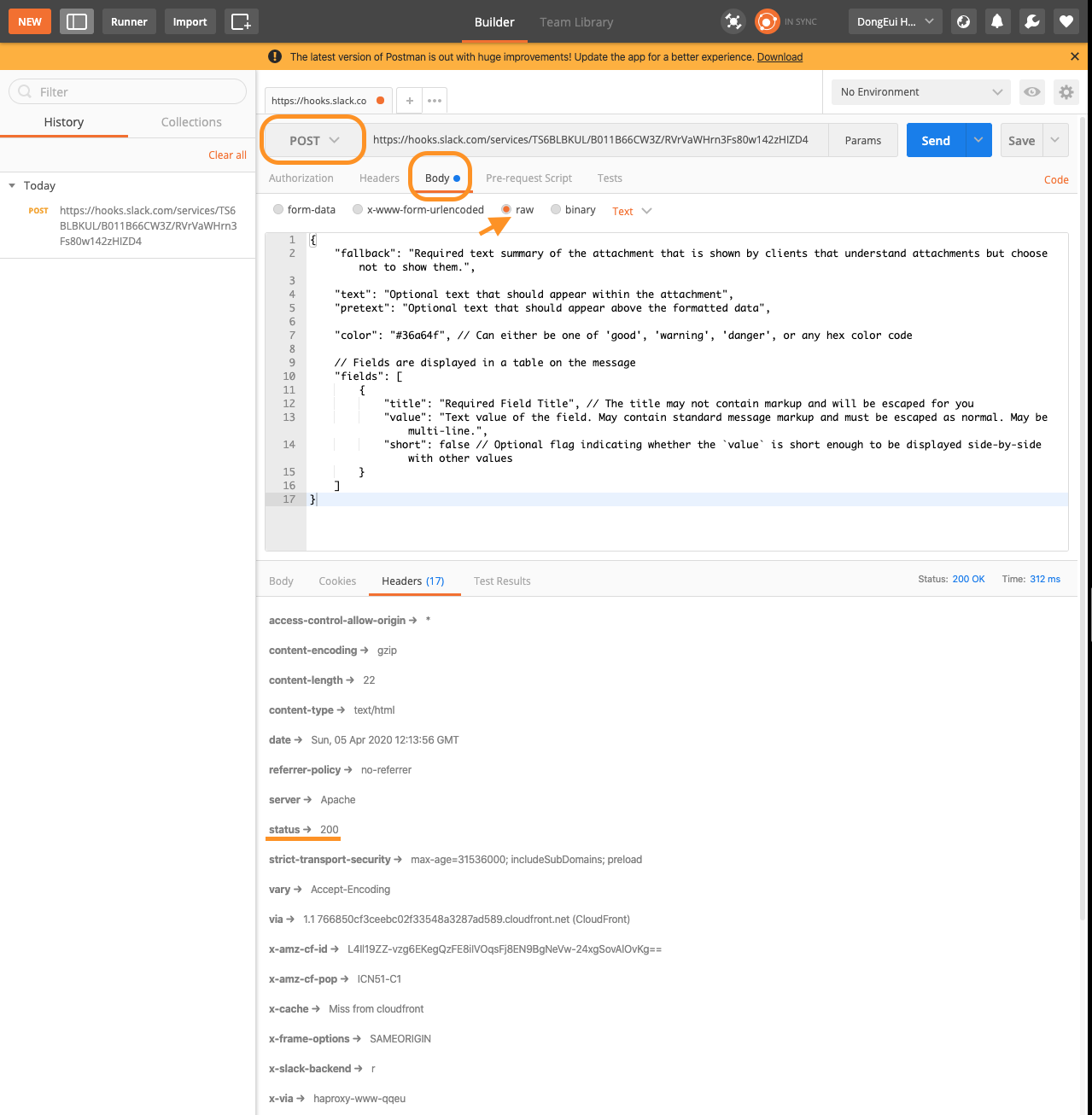Switch to the Collections sidebar tab
The height and width of the screenshot is (1115, 1092).
coord(191,122)
